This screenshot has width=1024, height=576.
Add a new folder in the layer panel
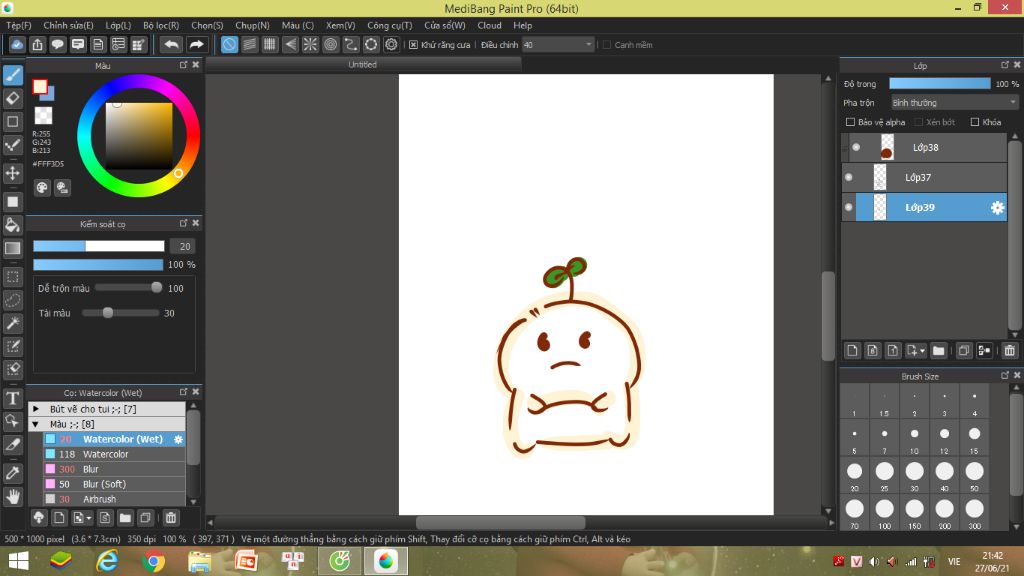click(938, 351)
